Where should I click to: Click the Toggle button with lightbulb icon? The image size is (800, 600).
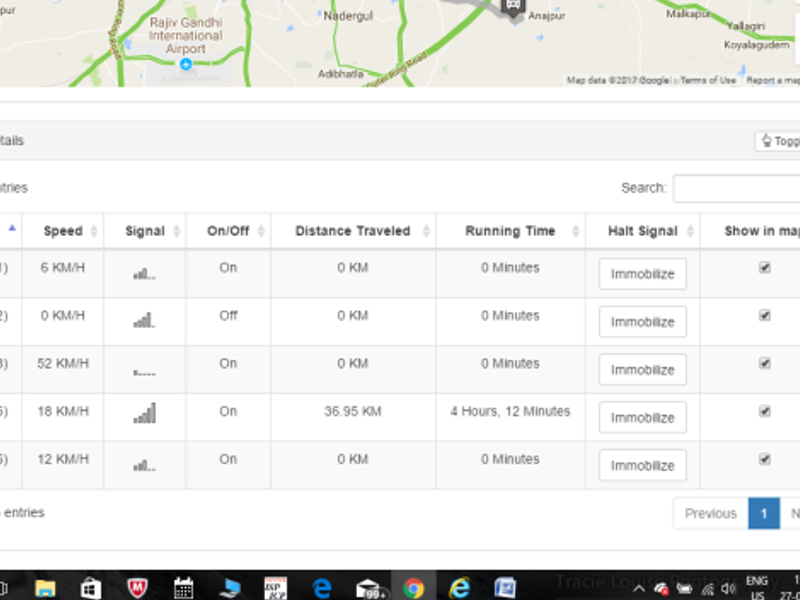click(x=778, y=141)
